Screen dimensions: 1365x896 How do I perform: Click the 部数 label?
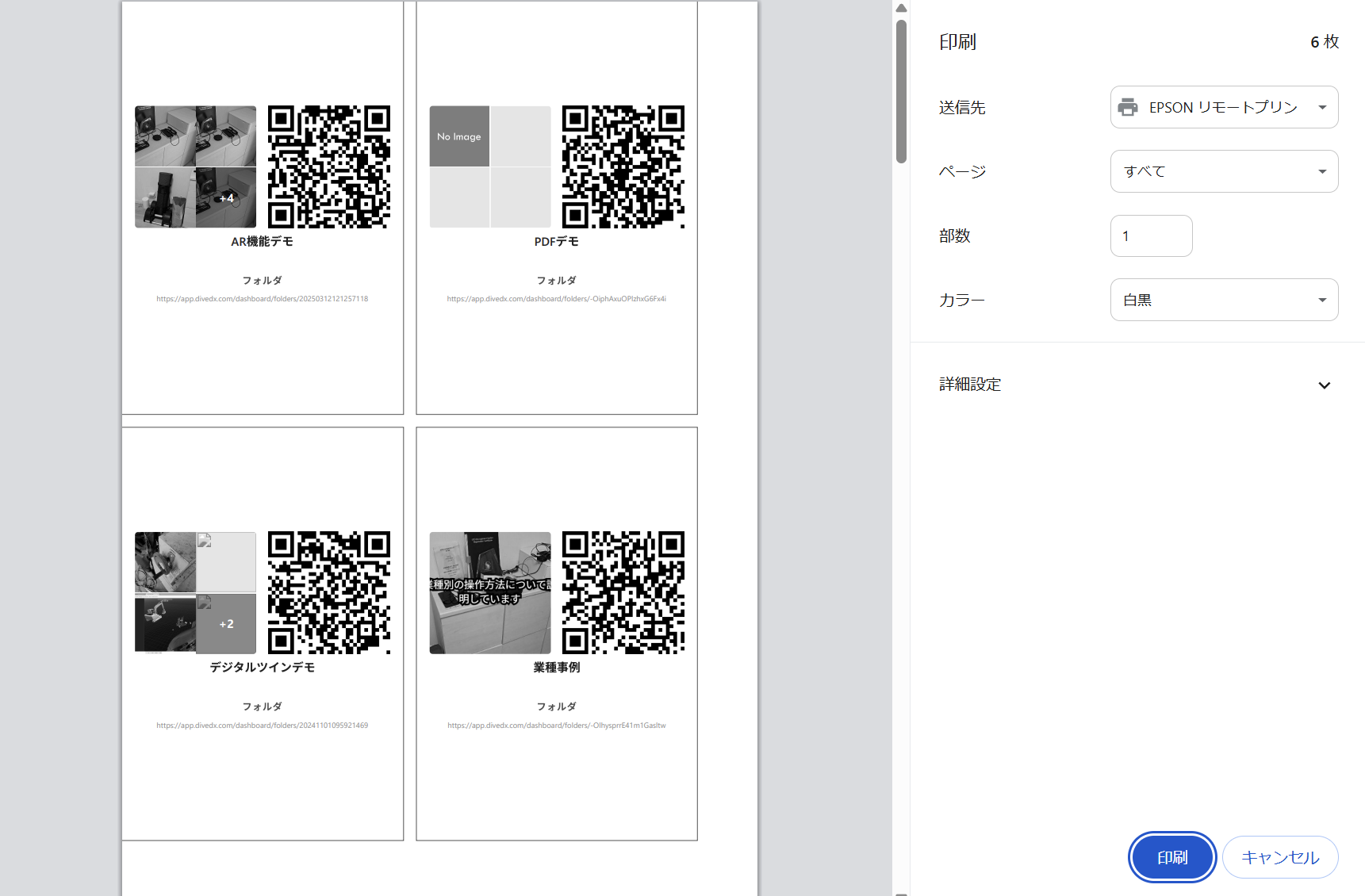(955, 236)
